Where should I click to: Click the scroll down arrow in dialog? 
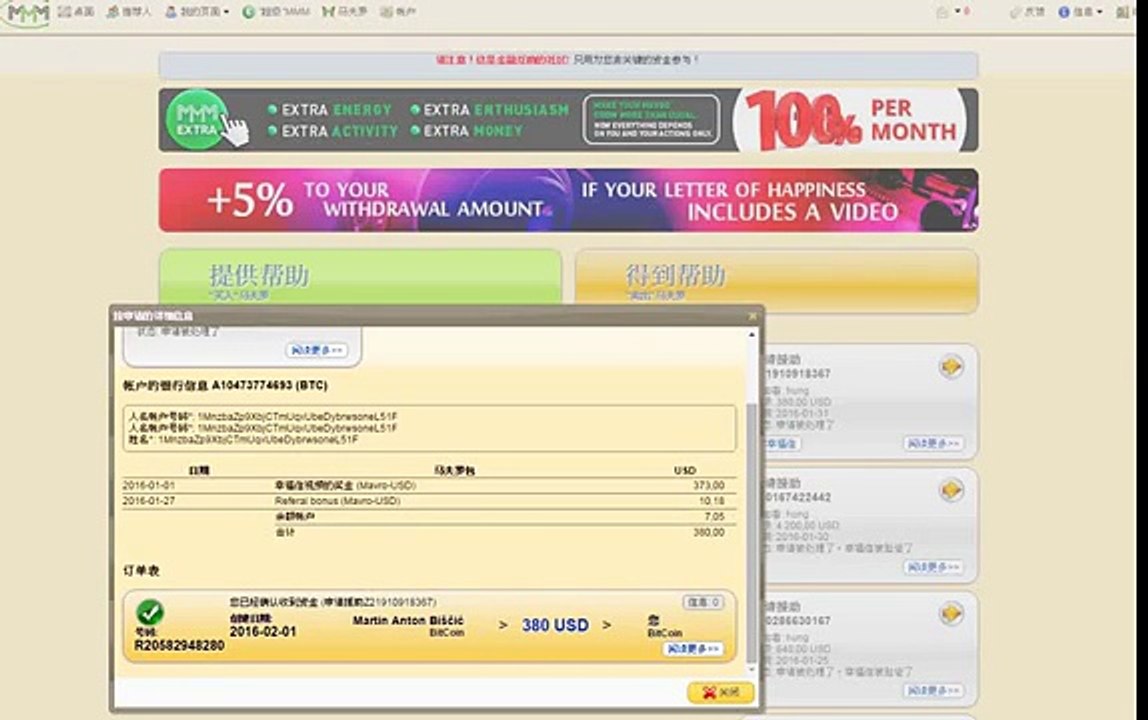tap(751, 669)
